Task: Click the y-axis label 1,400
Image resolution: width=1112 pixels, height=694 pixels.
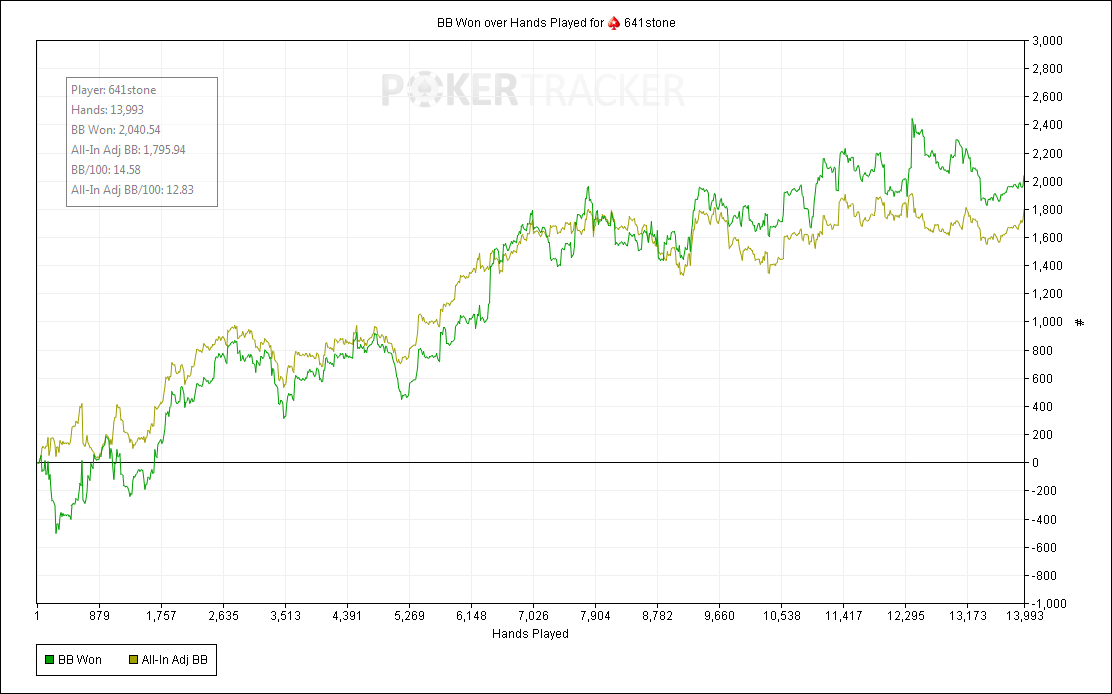Action: point(1048,266)
